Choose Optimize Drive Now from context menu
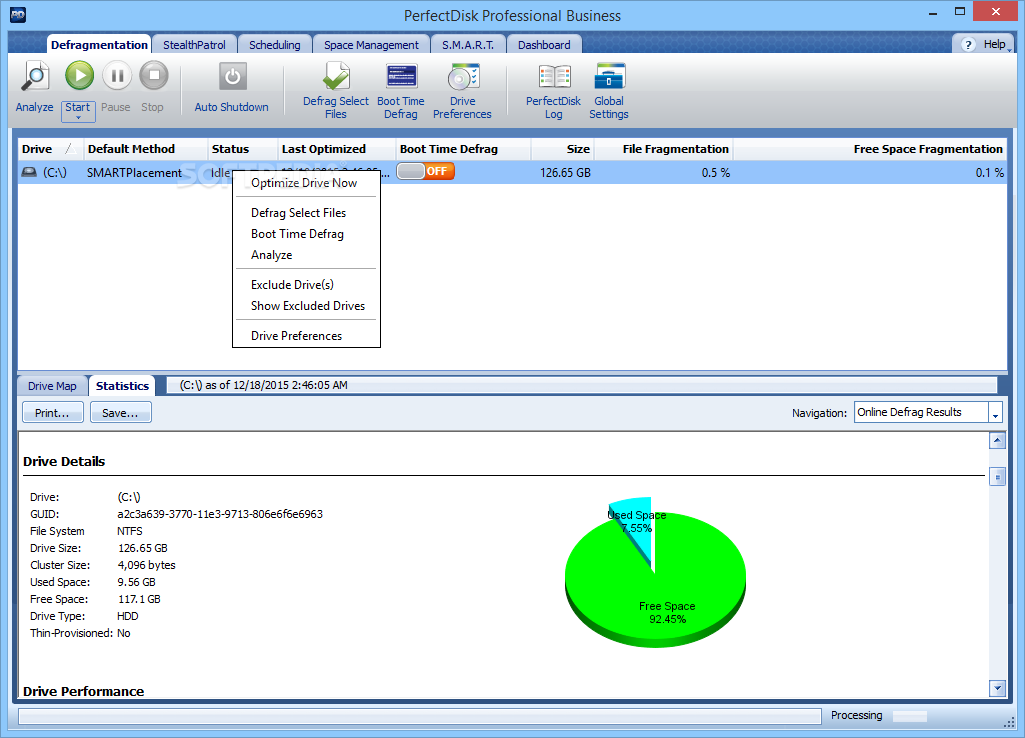This screenshot has height=738, width=1025. pos(306,183)
